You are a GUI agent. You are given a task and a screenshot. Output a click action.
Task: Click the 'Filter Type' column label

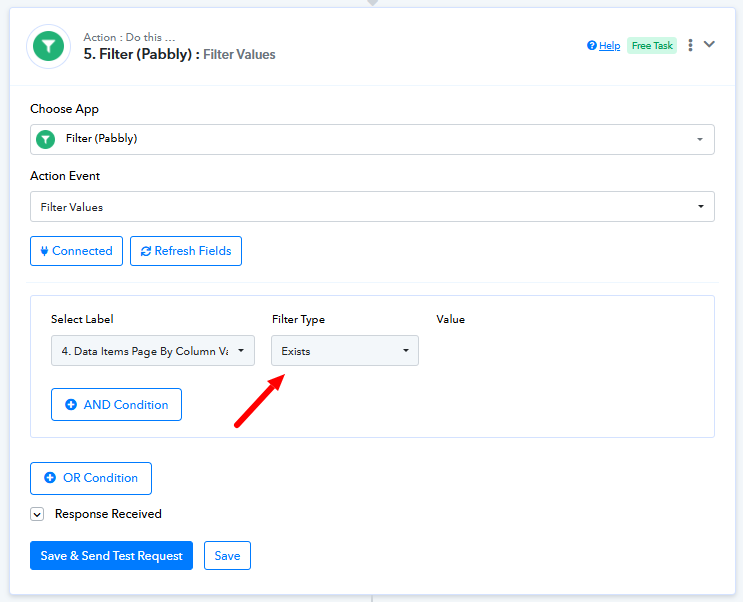pos(298,319)
